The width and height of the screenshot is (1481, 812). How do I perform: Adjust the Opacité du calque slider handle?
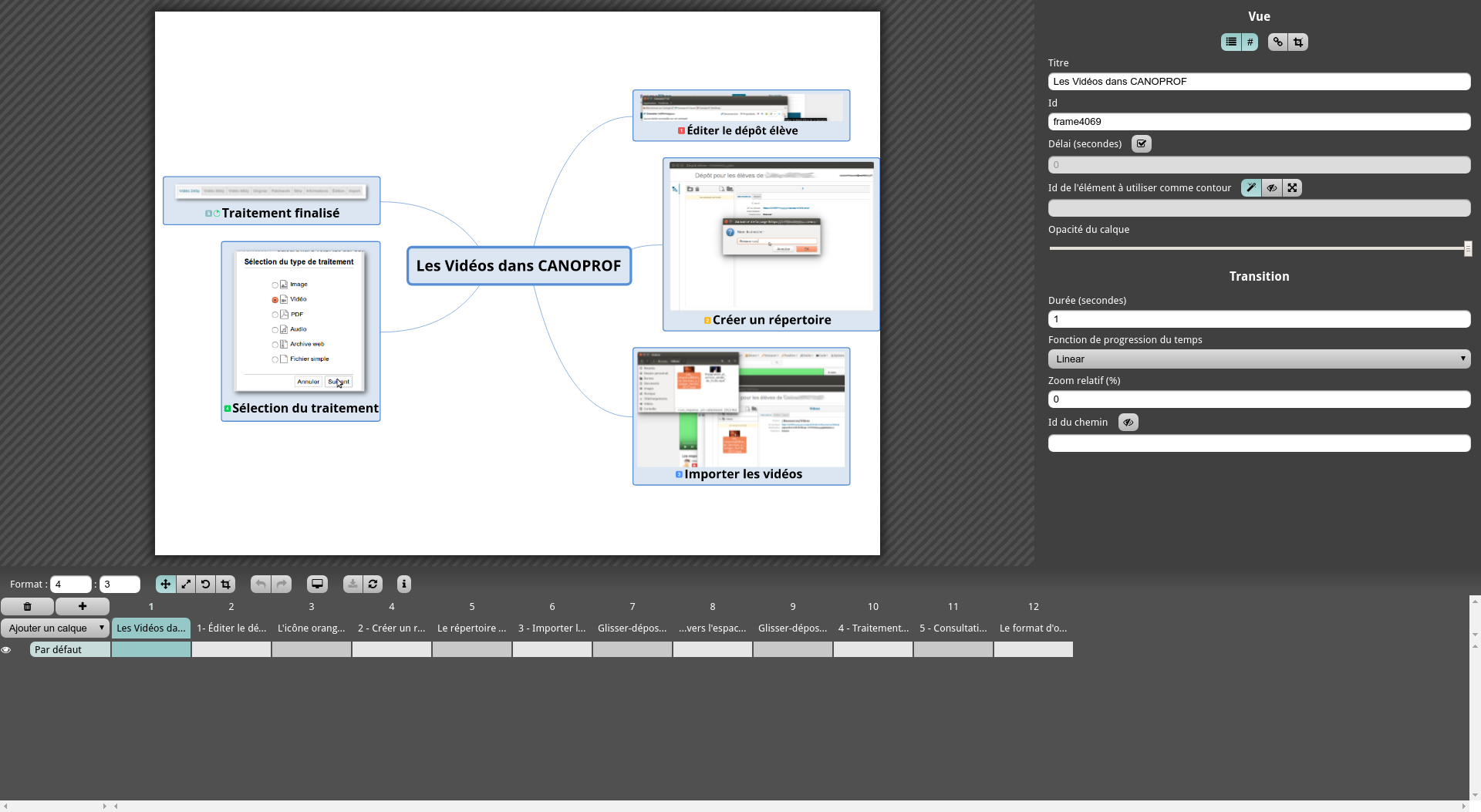[1468, 248]
